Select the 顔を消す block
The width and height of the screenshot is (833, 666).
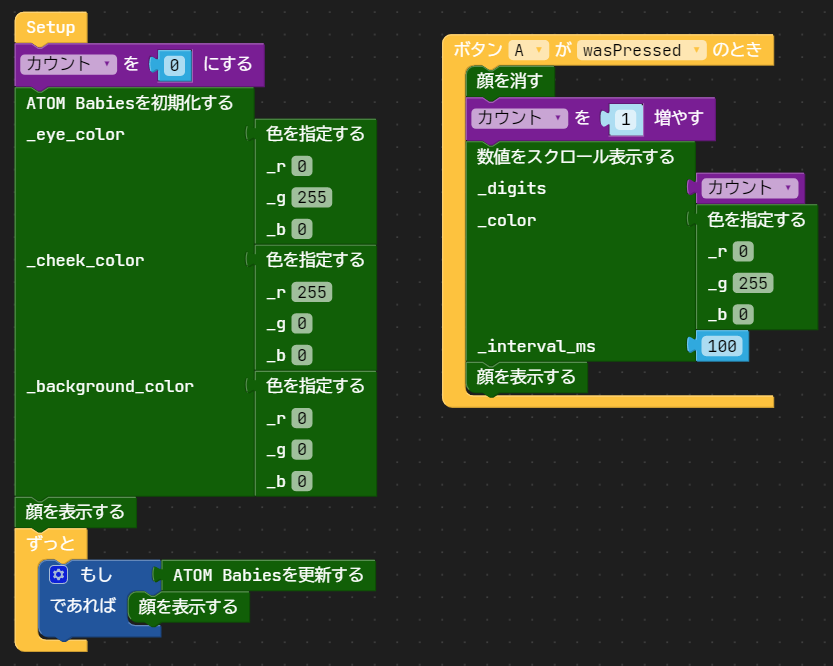point(510,81)
